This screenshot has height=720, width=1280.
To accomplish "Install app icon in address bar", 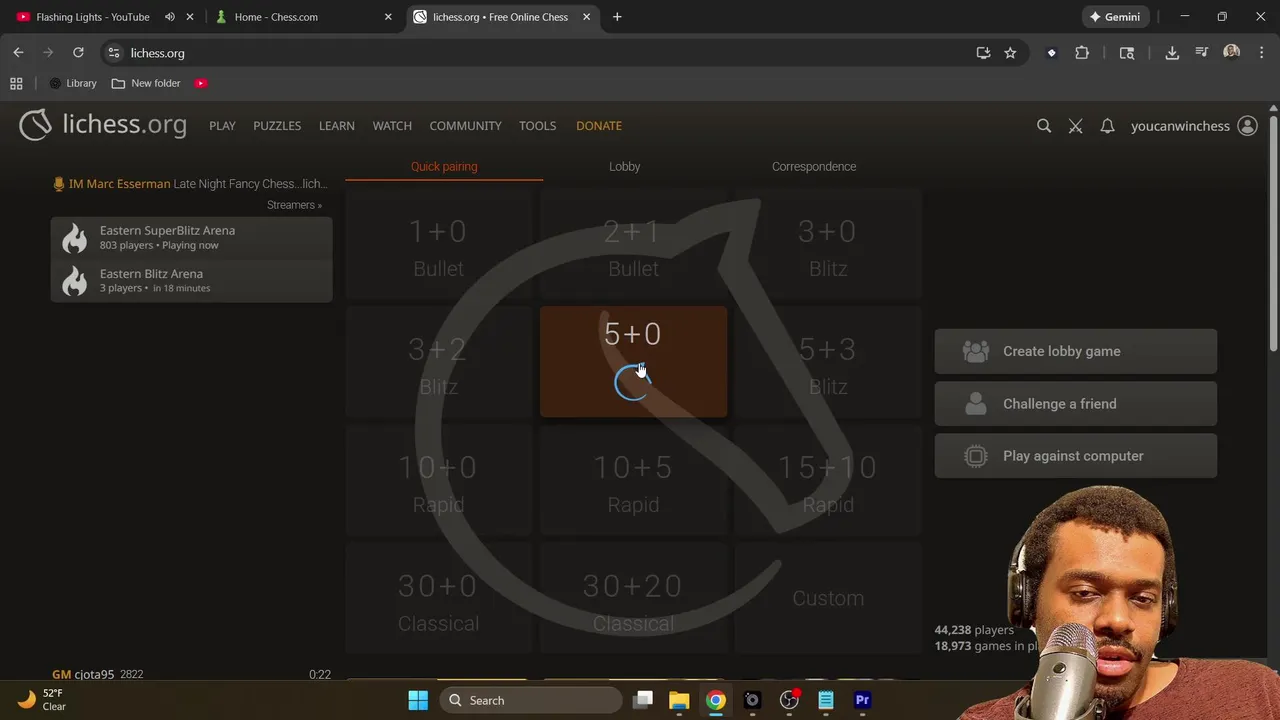I will 983,53.
